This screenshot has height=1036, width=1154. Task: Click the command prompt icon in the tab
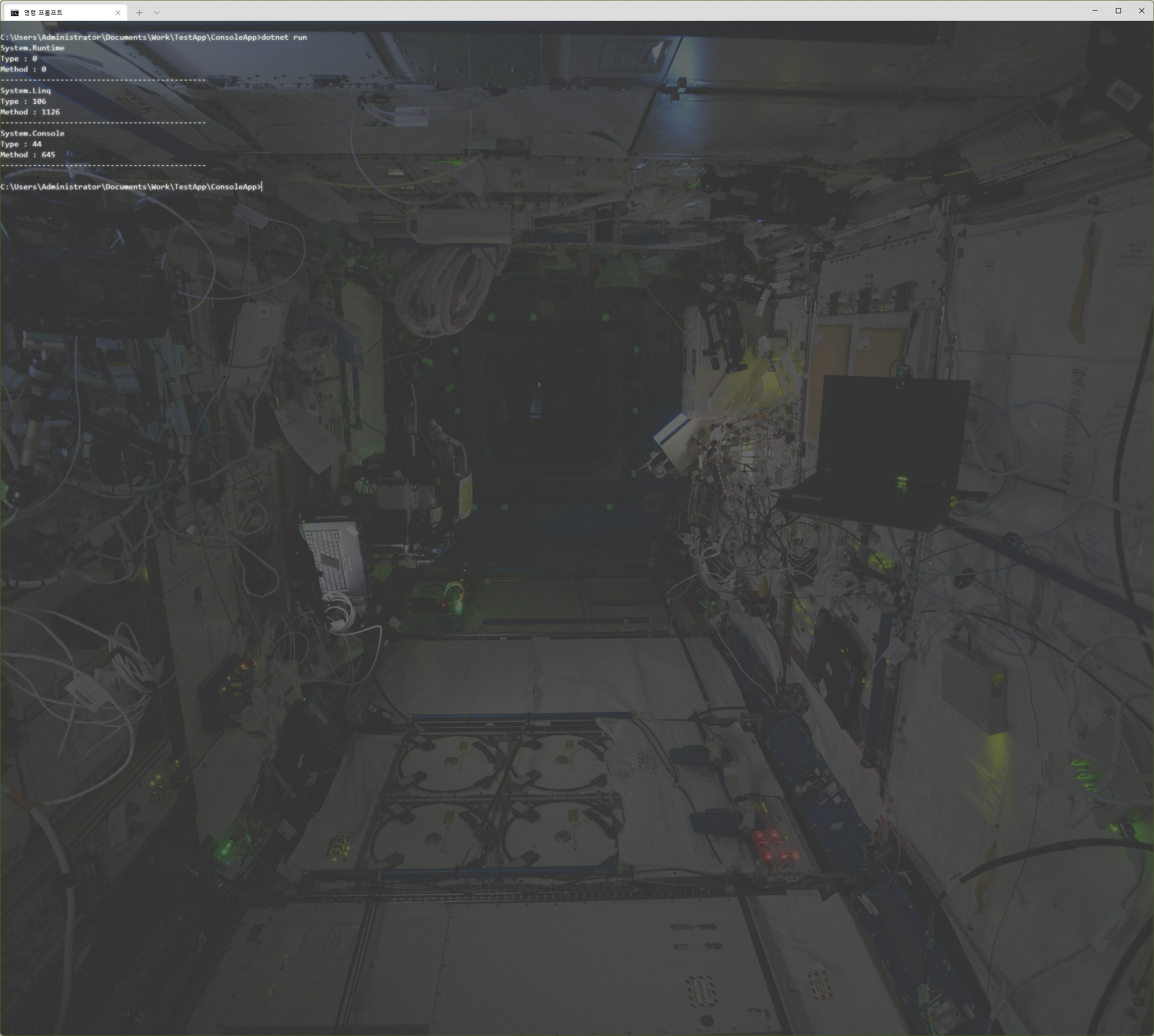tap(15, 13)
